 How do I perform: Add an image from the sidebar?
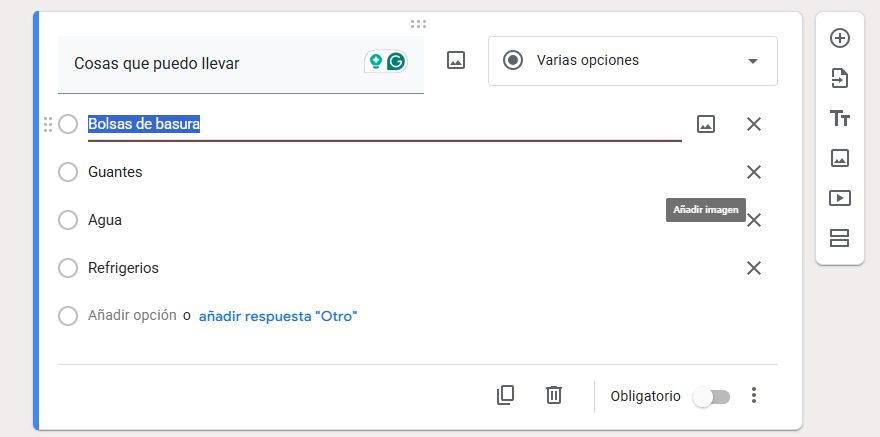840,158
